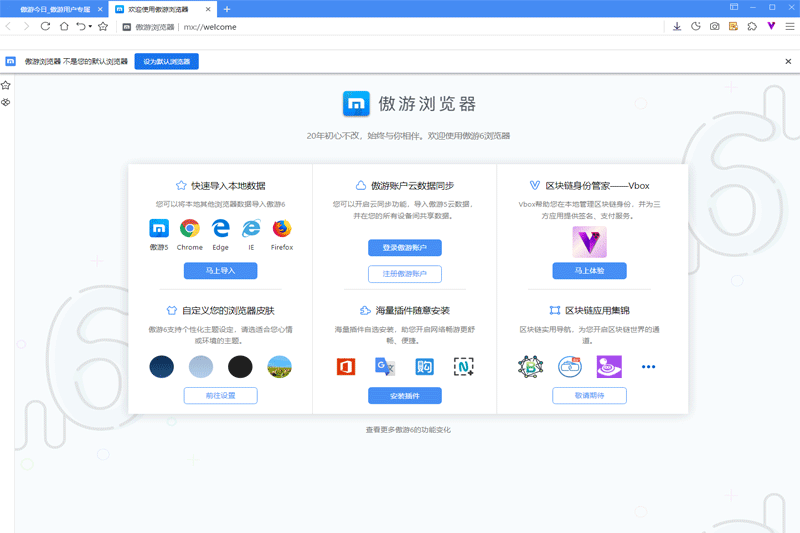This screenshot has width=800, height=533.
Task: Expand the undo close tab dropdown arrow
Action: [x=90, y=27]
